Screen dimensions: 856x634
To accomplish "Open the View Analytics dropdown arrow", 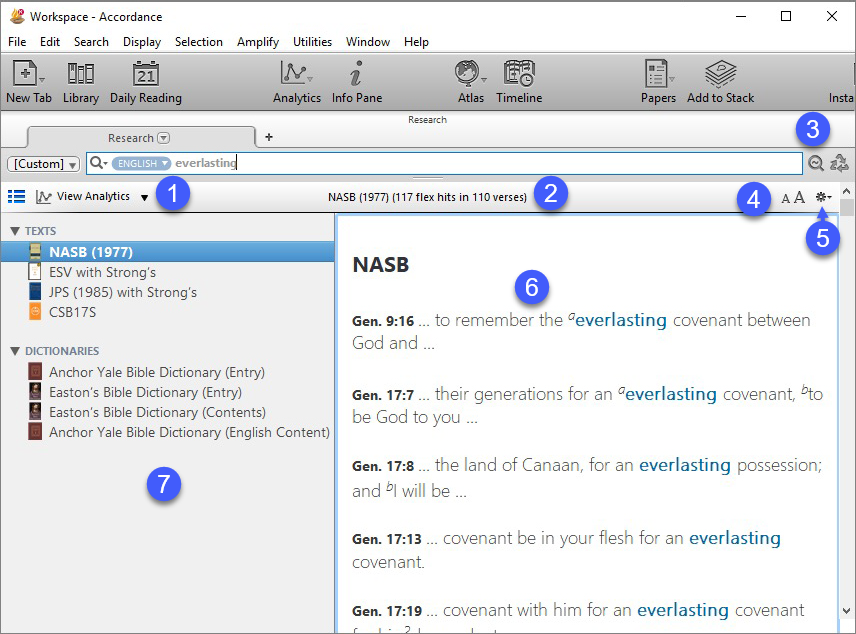I will [144, 198].
